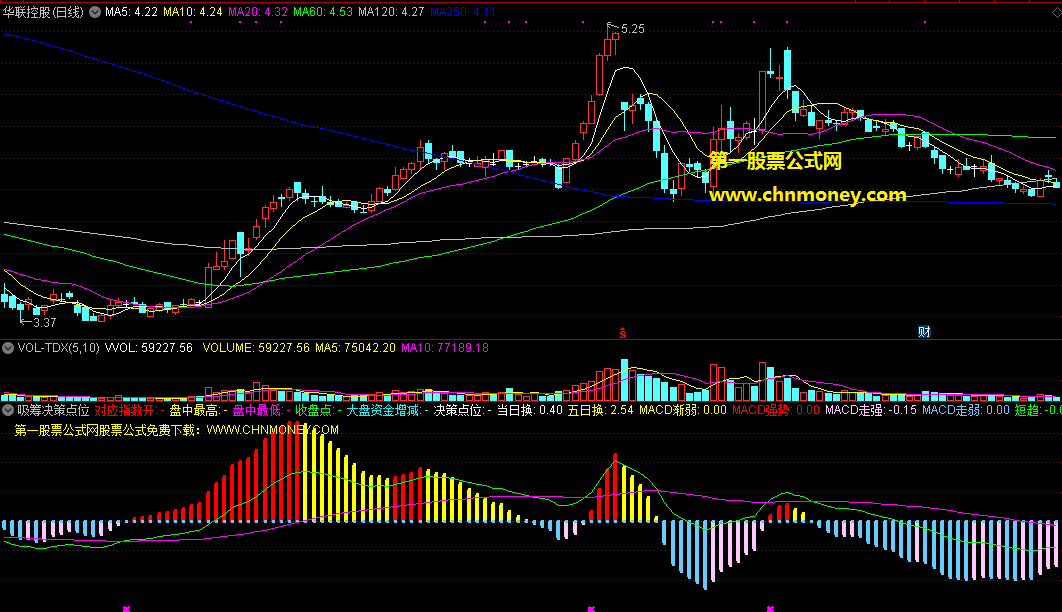Click the 5.25 high price annotation
The width and height of the screenshot is (1062, 612).
[x=633, y=28]
